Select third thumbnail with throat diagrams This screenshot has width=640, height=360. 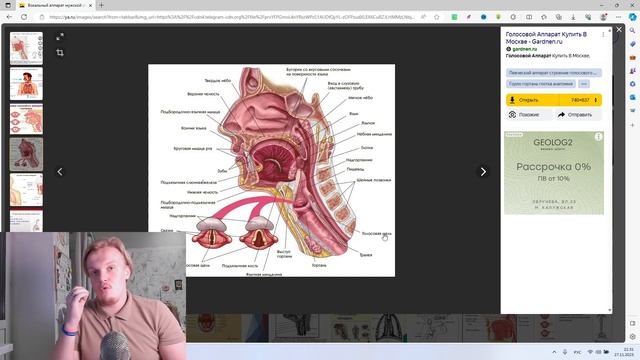coord(26,119)
